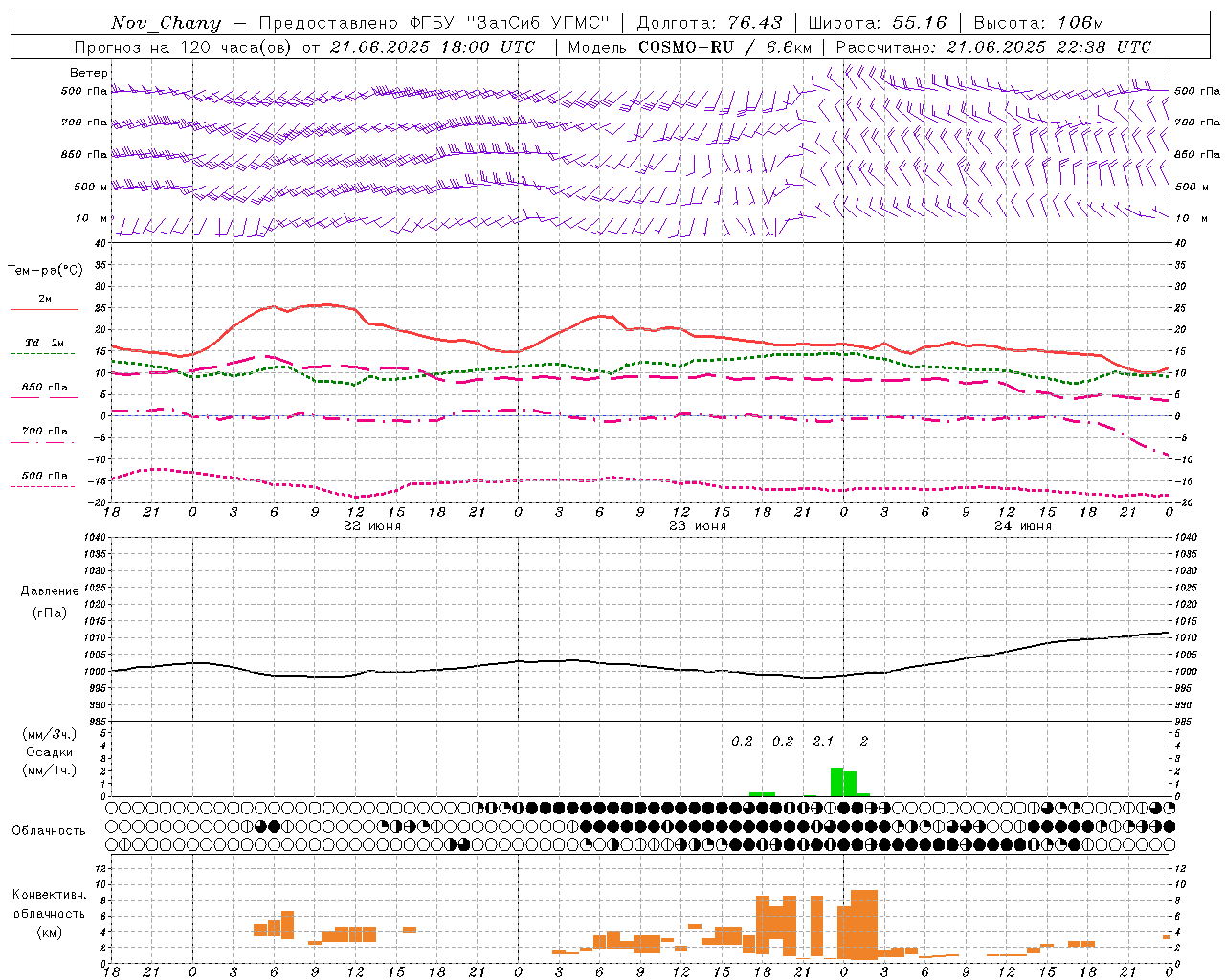Image resolution: width=1225 pixels, height=980 pixels.
Task: Click the latitude value "Широта: 55.16"
Action: click(878, 23)
